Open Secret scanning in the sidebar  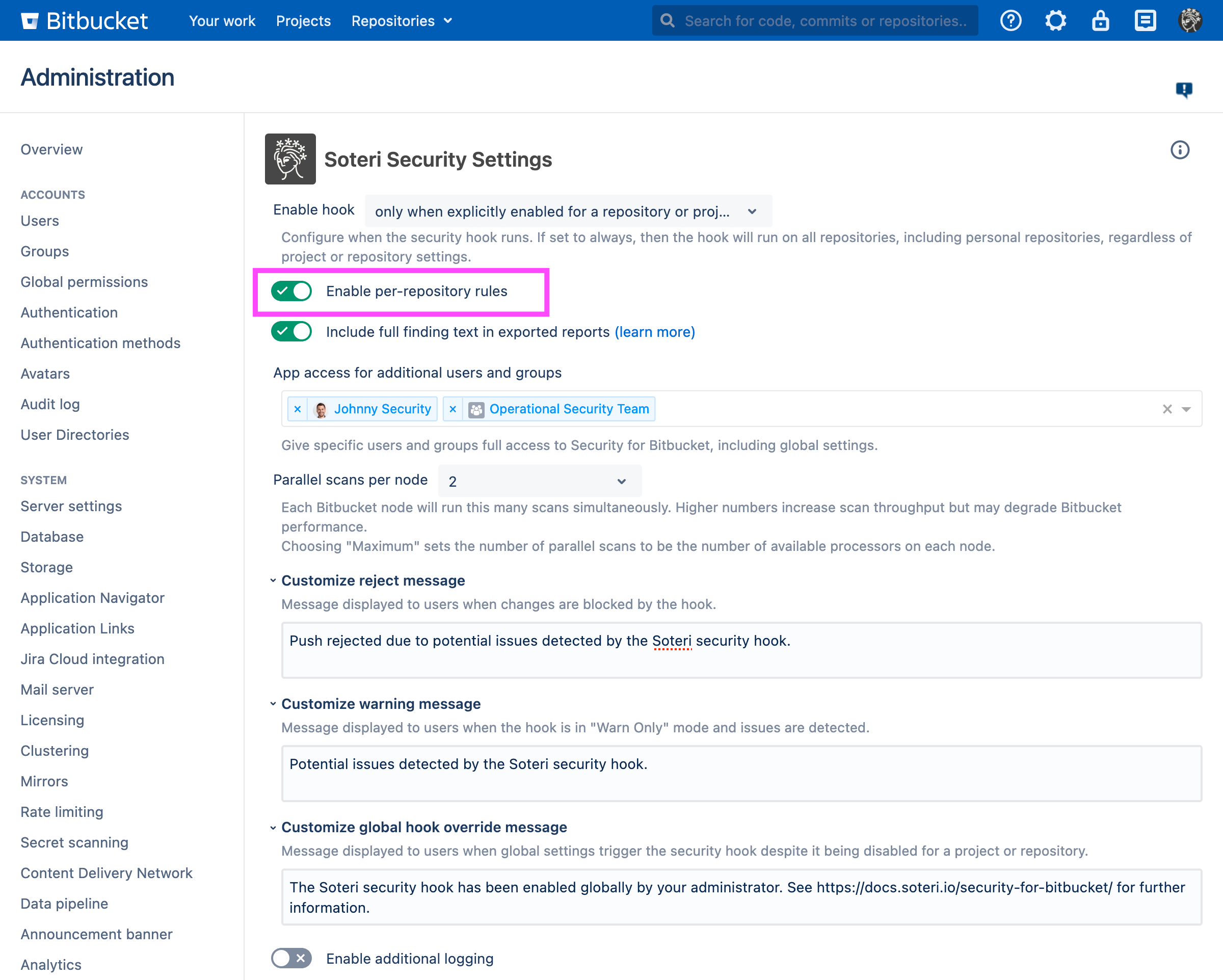(74, 843)
